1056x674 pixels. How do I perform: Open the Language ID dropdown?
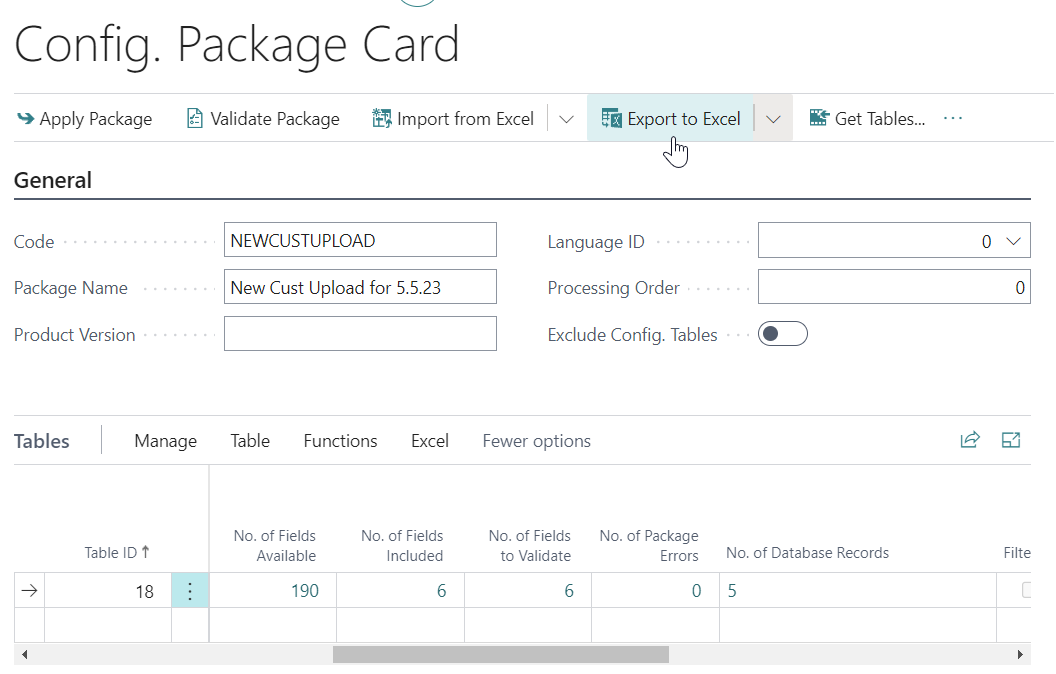coord(1013,241)
